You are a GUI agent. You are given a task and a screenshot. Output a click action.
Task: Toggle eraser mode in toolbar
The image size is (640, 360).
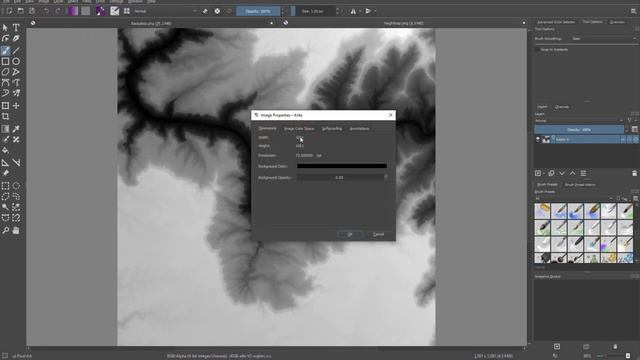205,11
